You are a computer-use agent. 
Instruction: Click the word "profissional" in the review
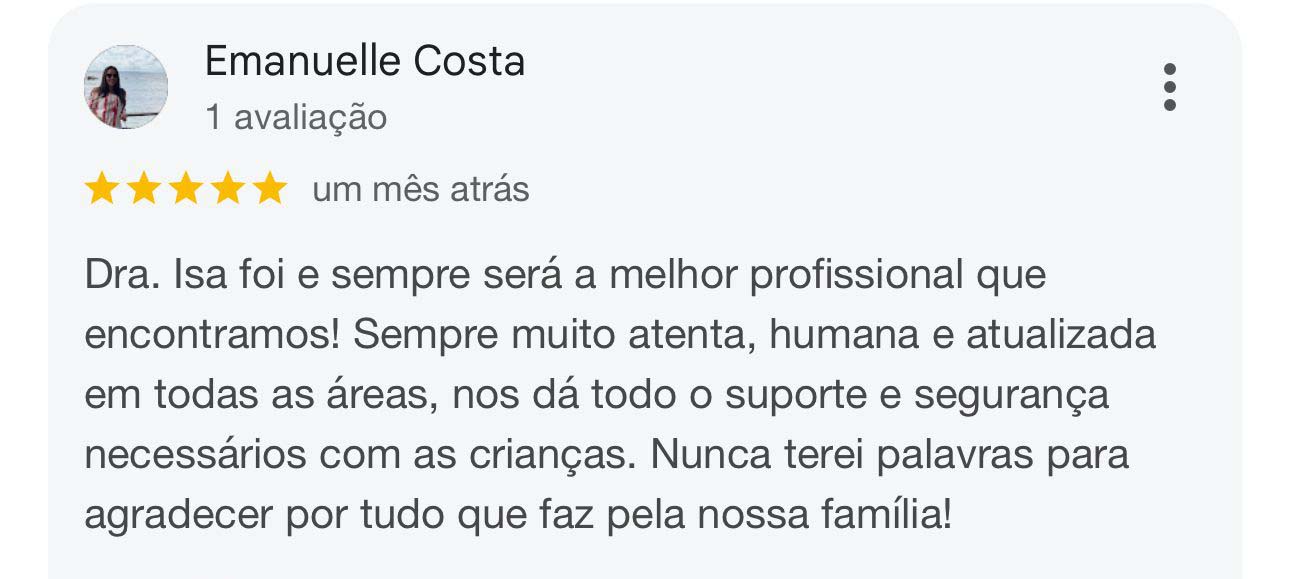pos(855,275)
